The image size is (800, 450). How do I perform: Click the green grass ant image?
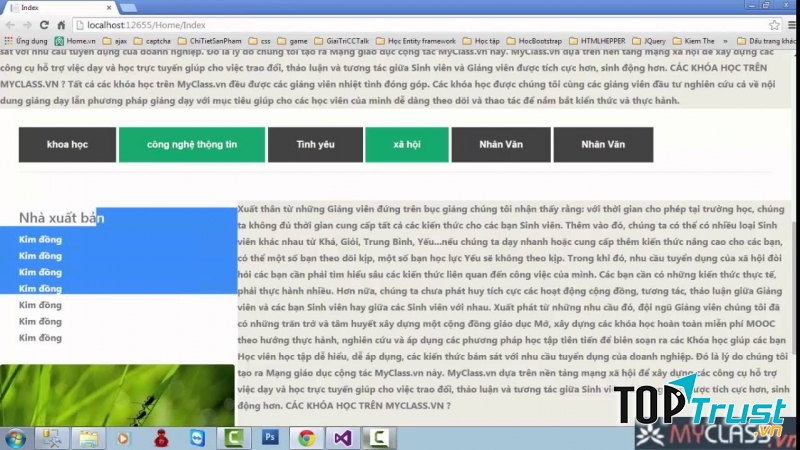click(x=117, y=395)
